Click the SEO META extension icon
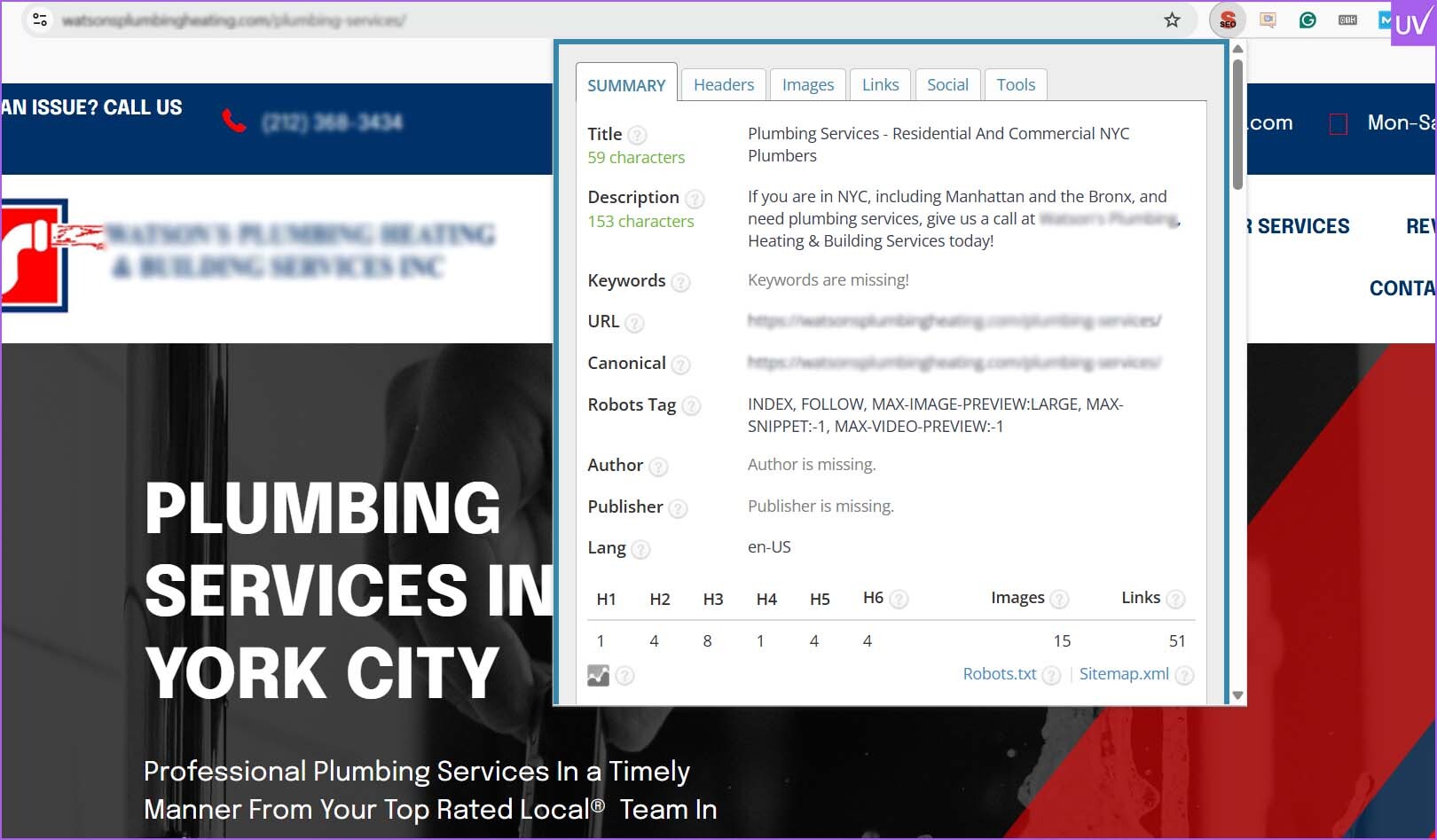This screenshot has width=1437, height=840. tap(1228, 20)
